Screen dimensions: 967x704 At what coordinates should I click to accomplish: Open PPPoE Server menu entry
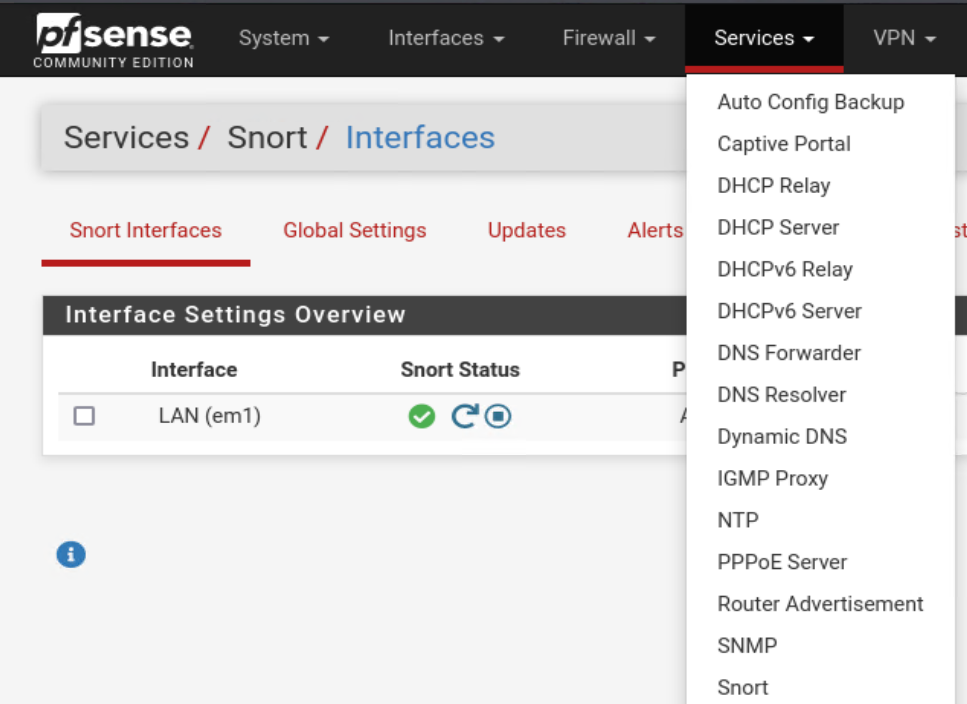point(782,562)
